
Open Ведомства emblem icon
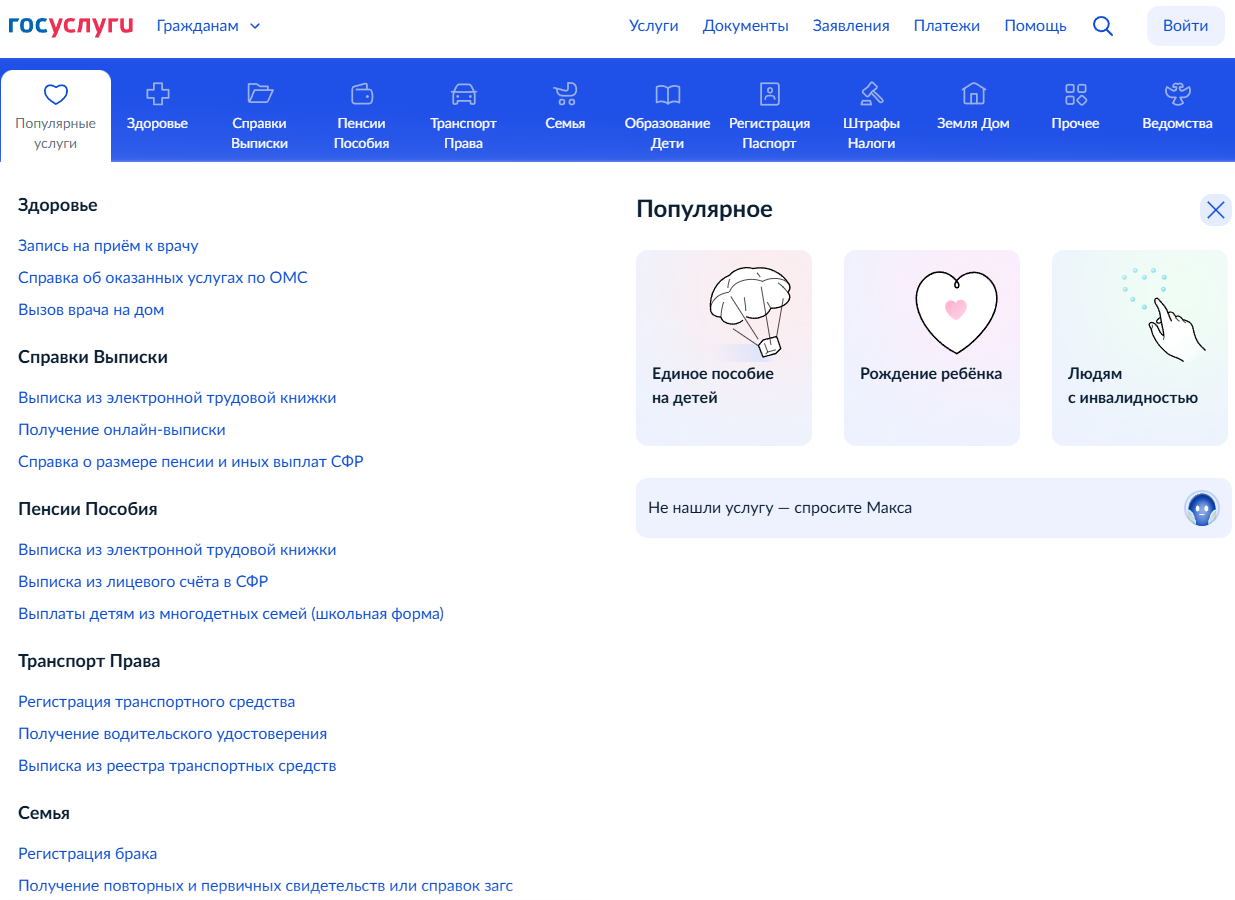point(1177,94)
